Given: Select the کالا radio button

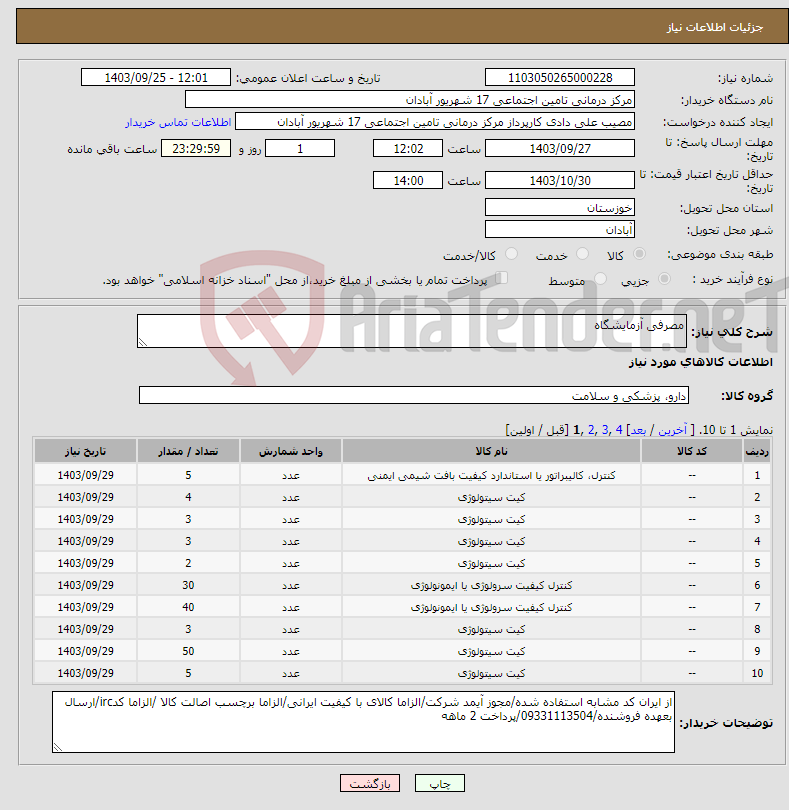Looking at the screenshot, I should 640,254.
